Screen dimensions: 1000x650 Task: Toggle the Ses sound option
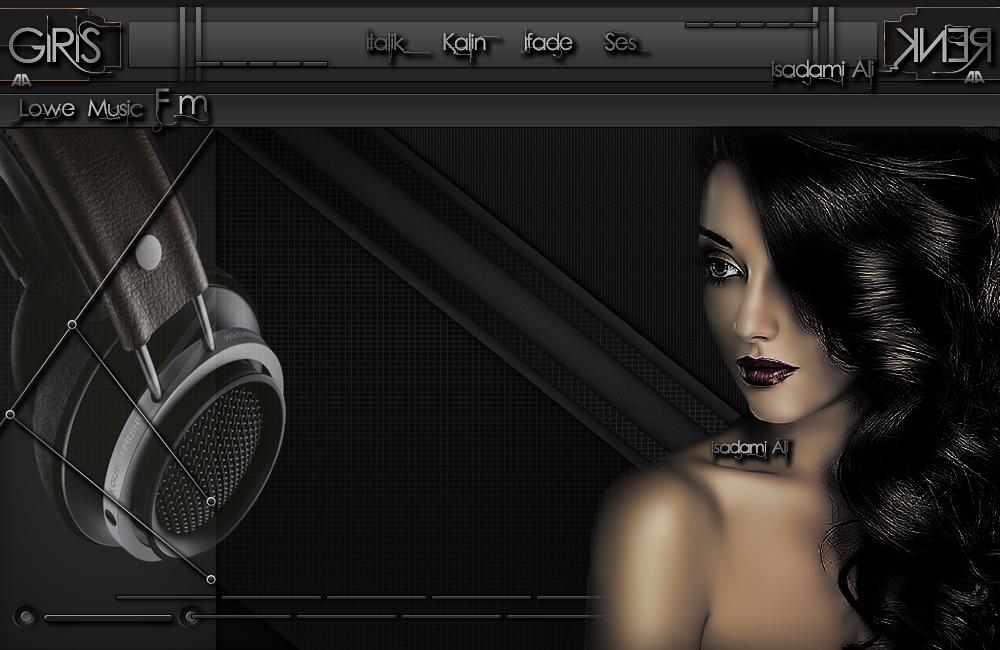pyautogui.click(x=624, y=44)
